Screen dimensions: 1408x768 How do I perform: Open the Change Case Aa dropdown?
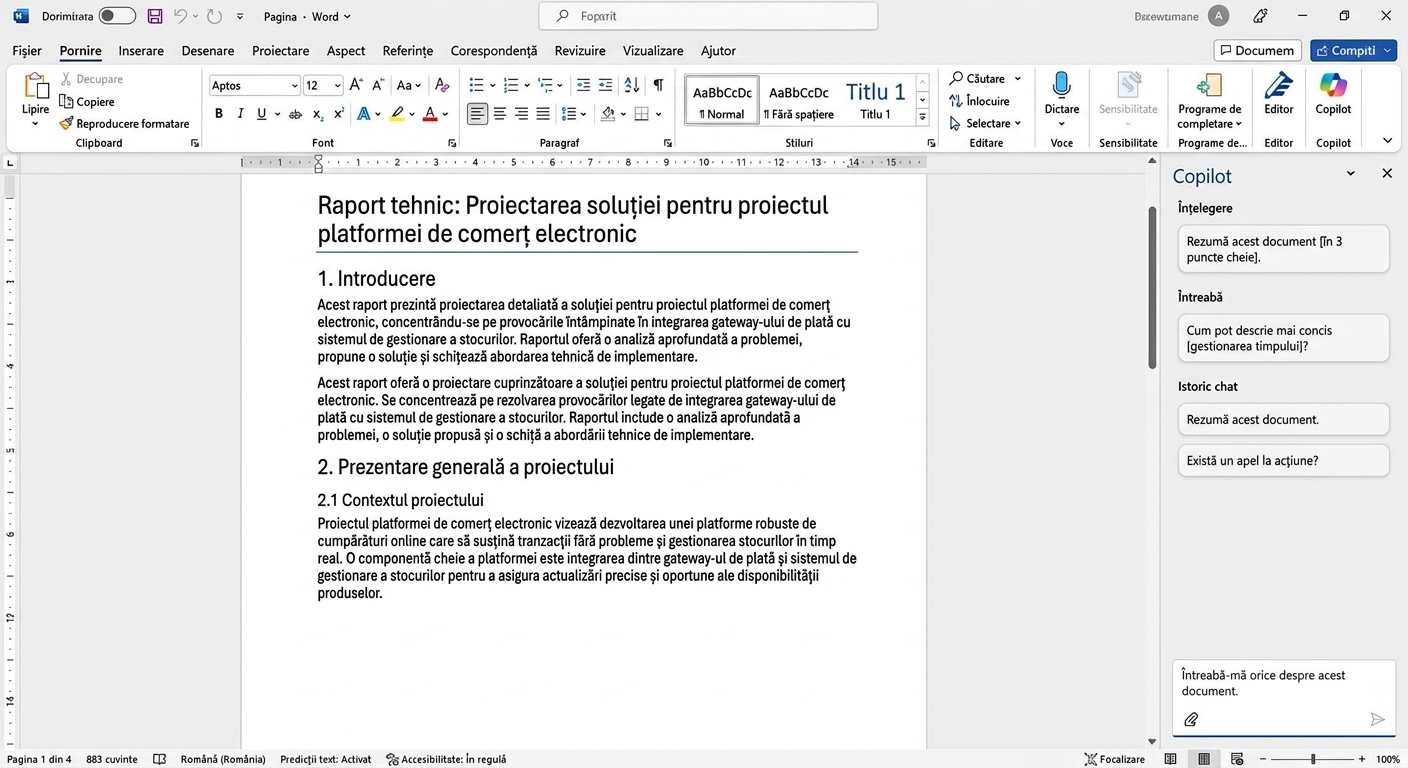408,85
